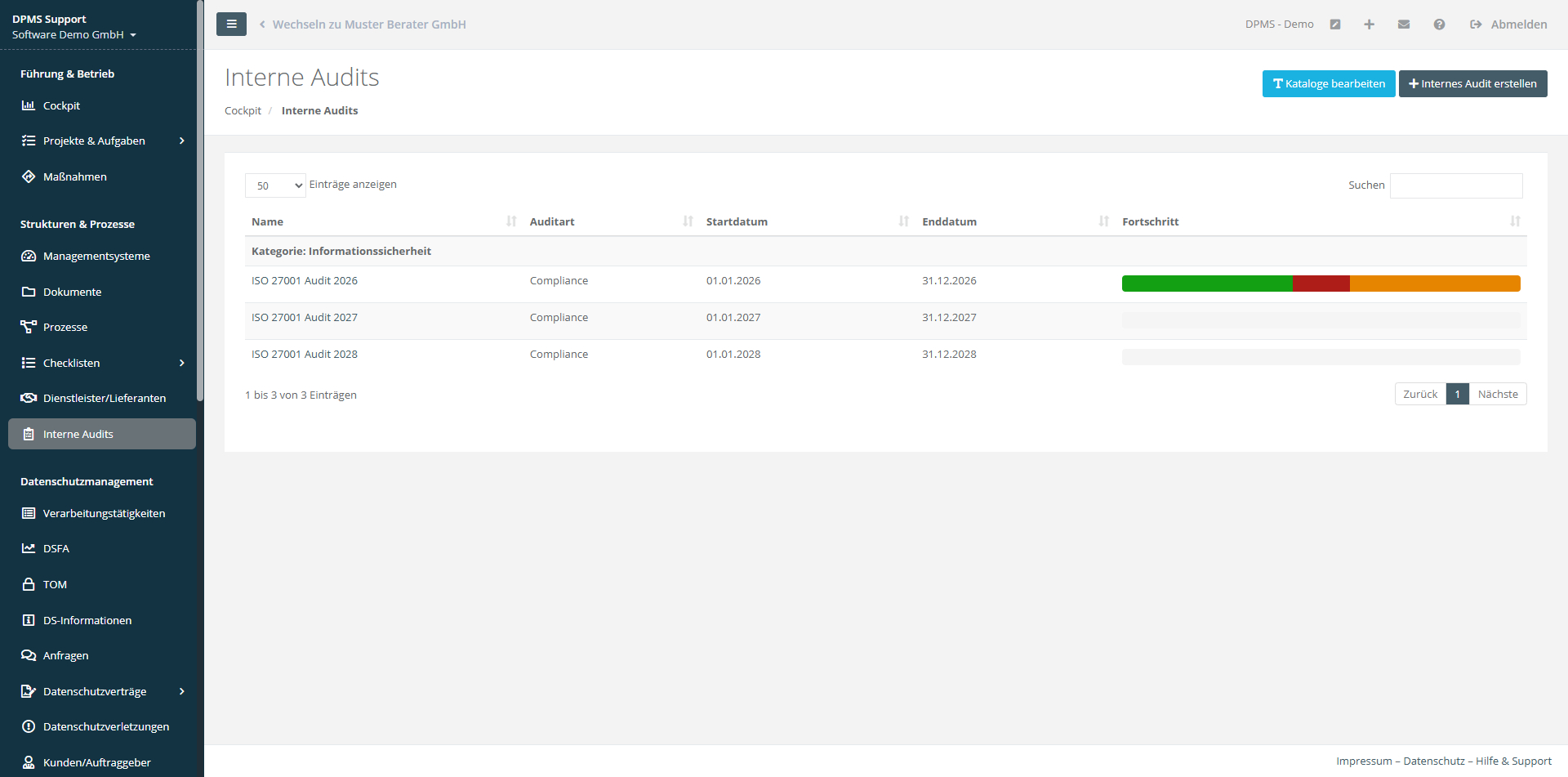The image size is (1568, 777).
Task: Expand the Projekte & Aufgaben submenu
Action: pos(181,141)
